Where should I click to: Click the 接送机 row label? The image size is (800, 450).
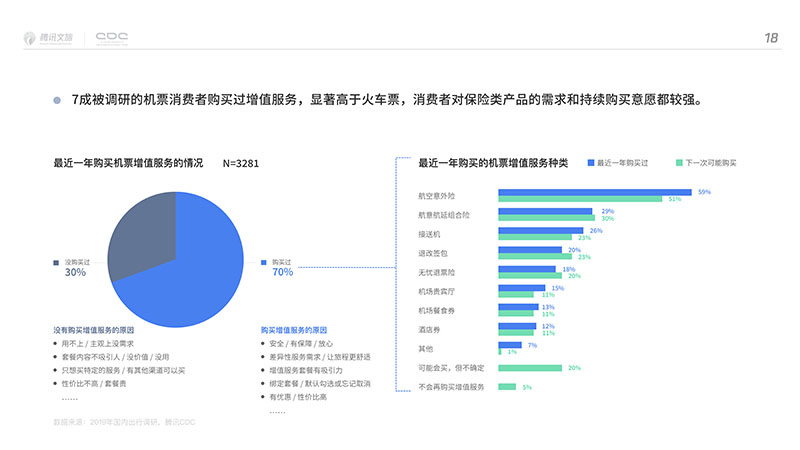click(x=429, y=234)
